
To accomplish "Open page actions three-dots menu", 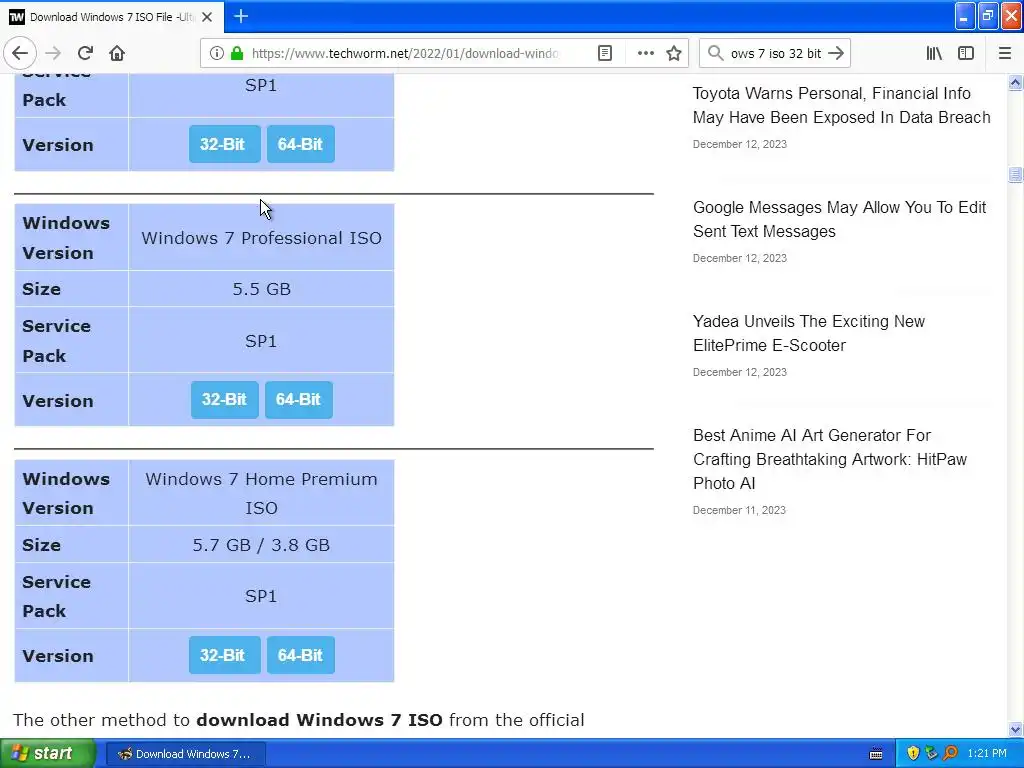I will pyautogui.click(x=645, y=54).
